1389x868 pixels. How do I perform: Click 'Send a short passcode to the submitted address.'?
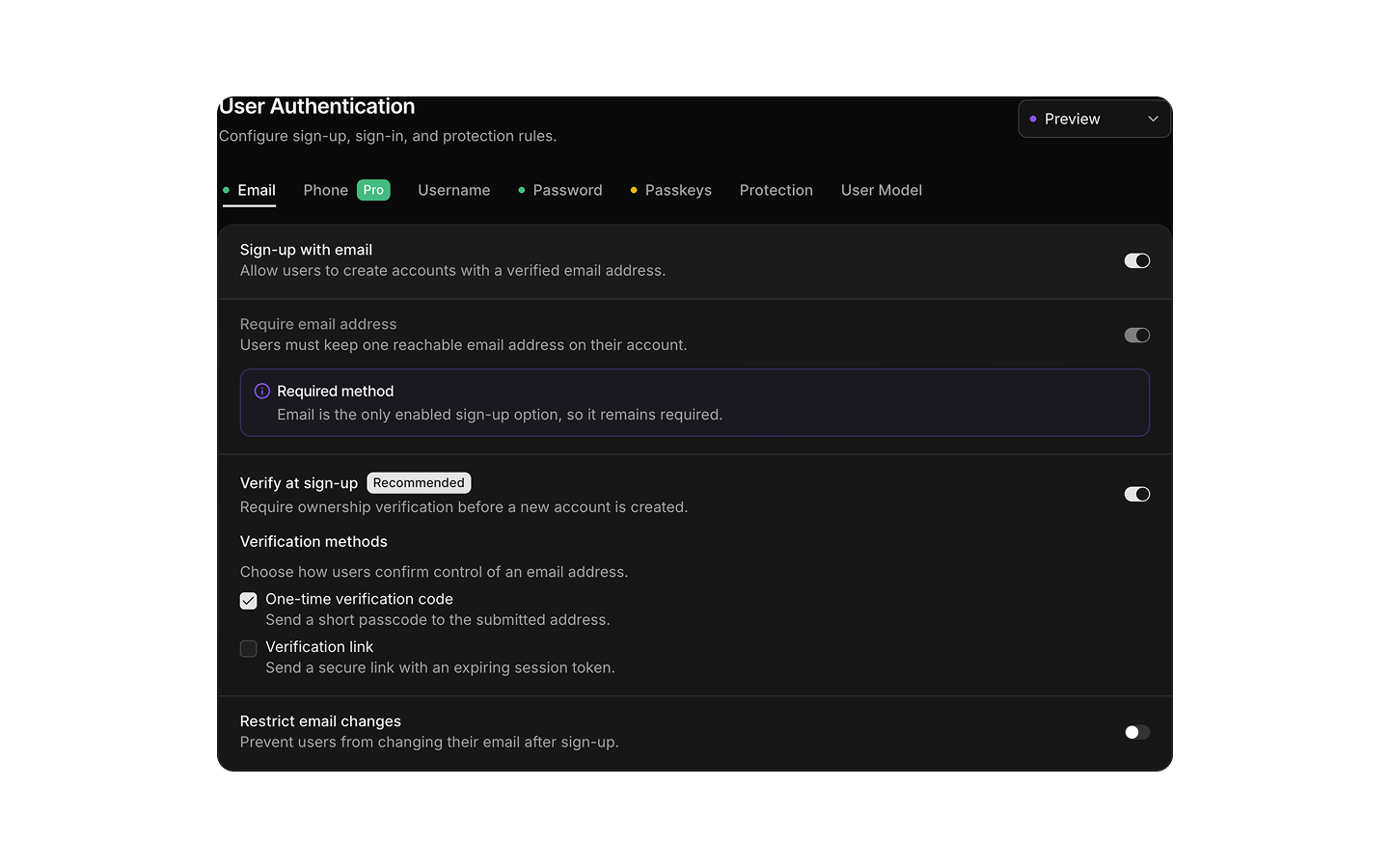tap(438, 619)
